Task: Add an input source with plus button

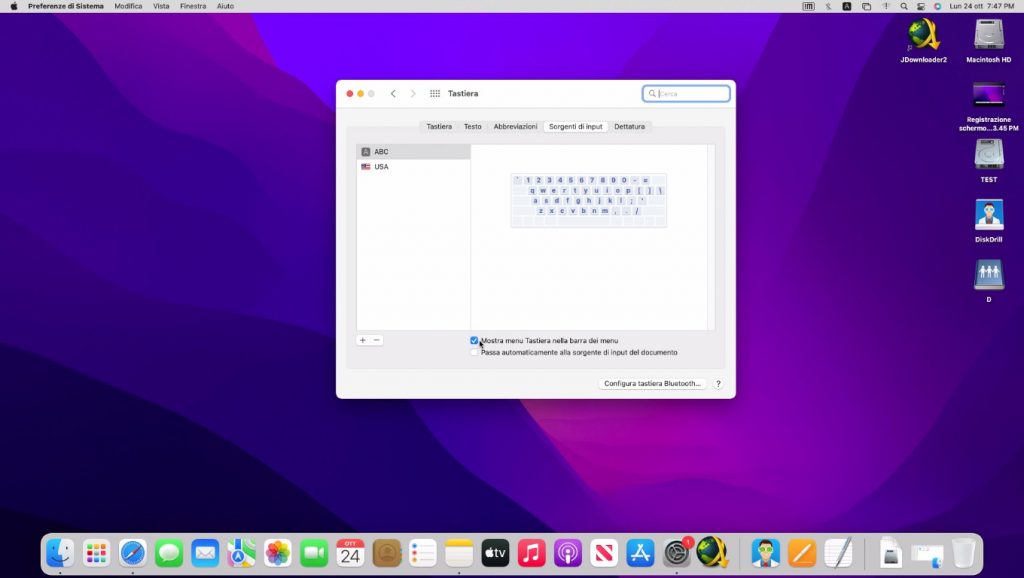Action: [363, 340]
